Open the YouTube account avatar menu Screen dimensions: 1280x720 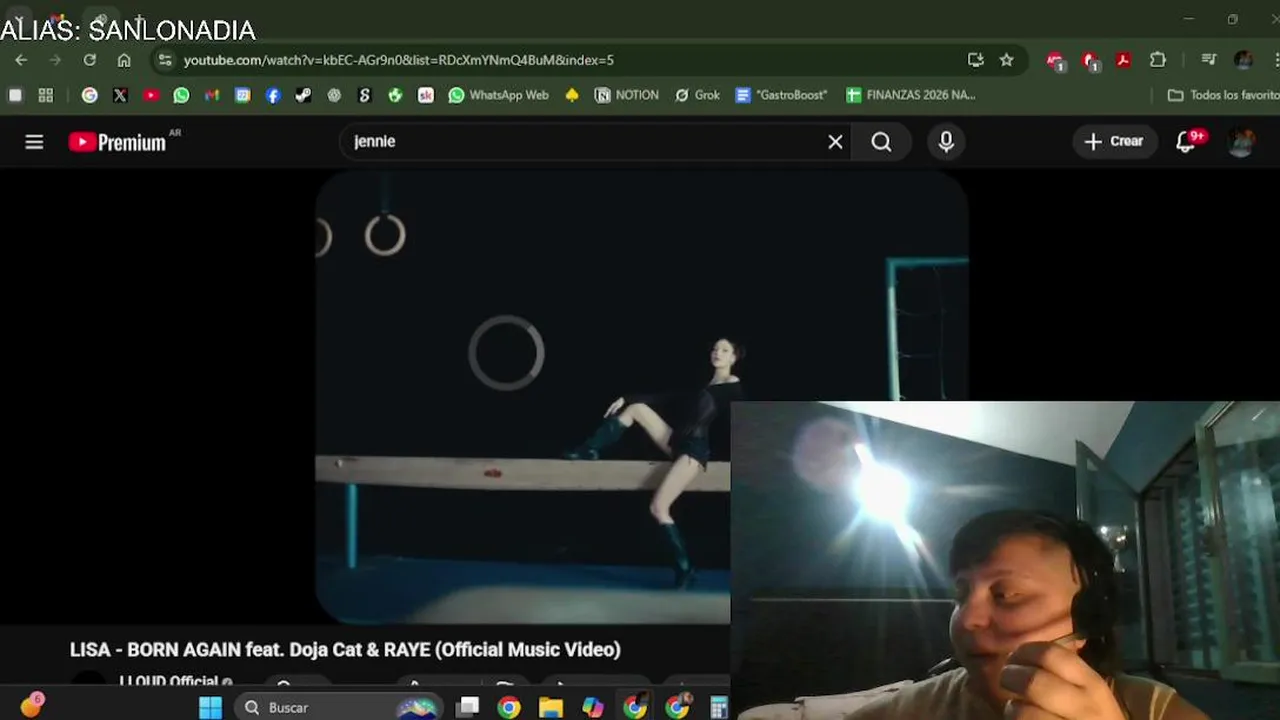coord(1241,142)
